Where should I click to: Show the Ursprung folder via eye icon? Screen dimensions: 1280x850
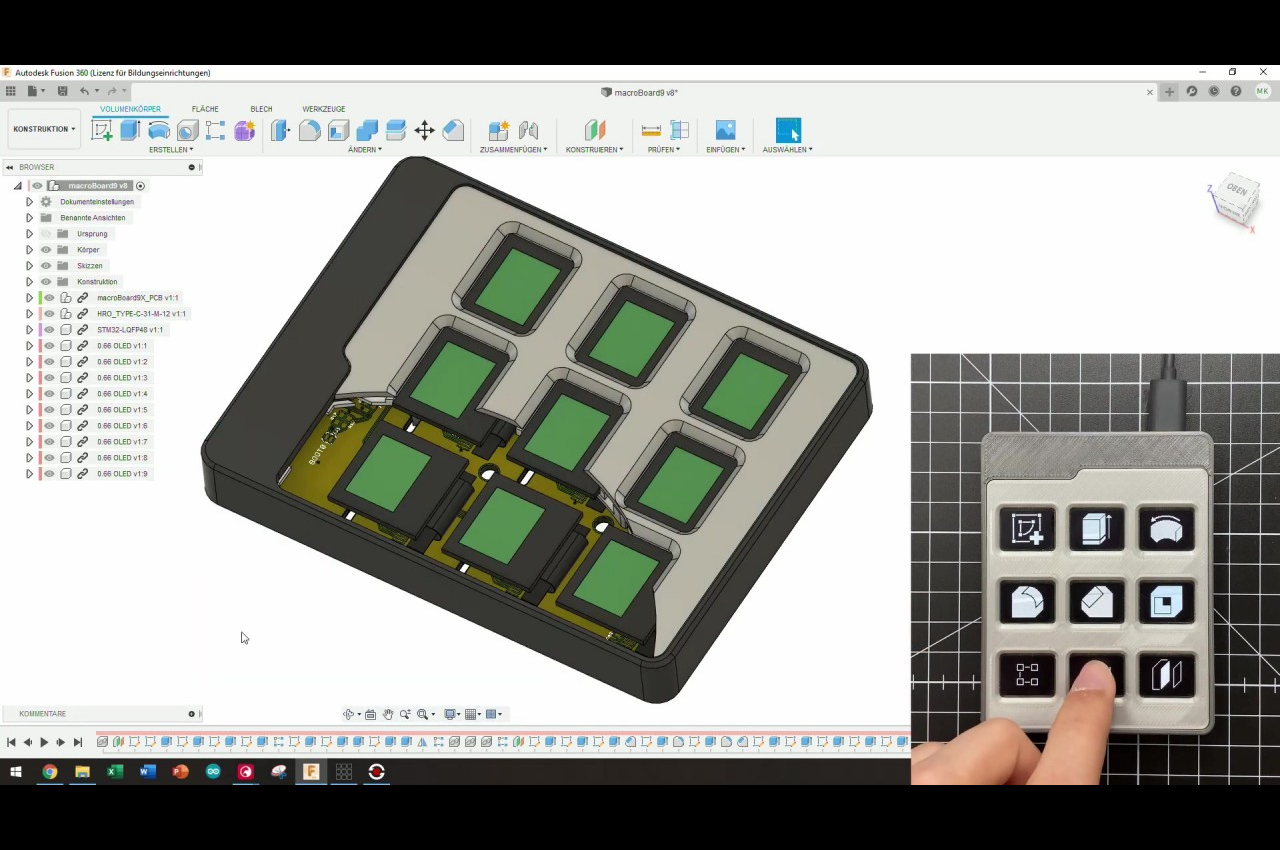(46, 234)
